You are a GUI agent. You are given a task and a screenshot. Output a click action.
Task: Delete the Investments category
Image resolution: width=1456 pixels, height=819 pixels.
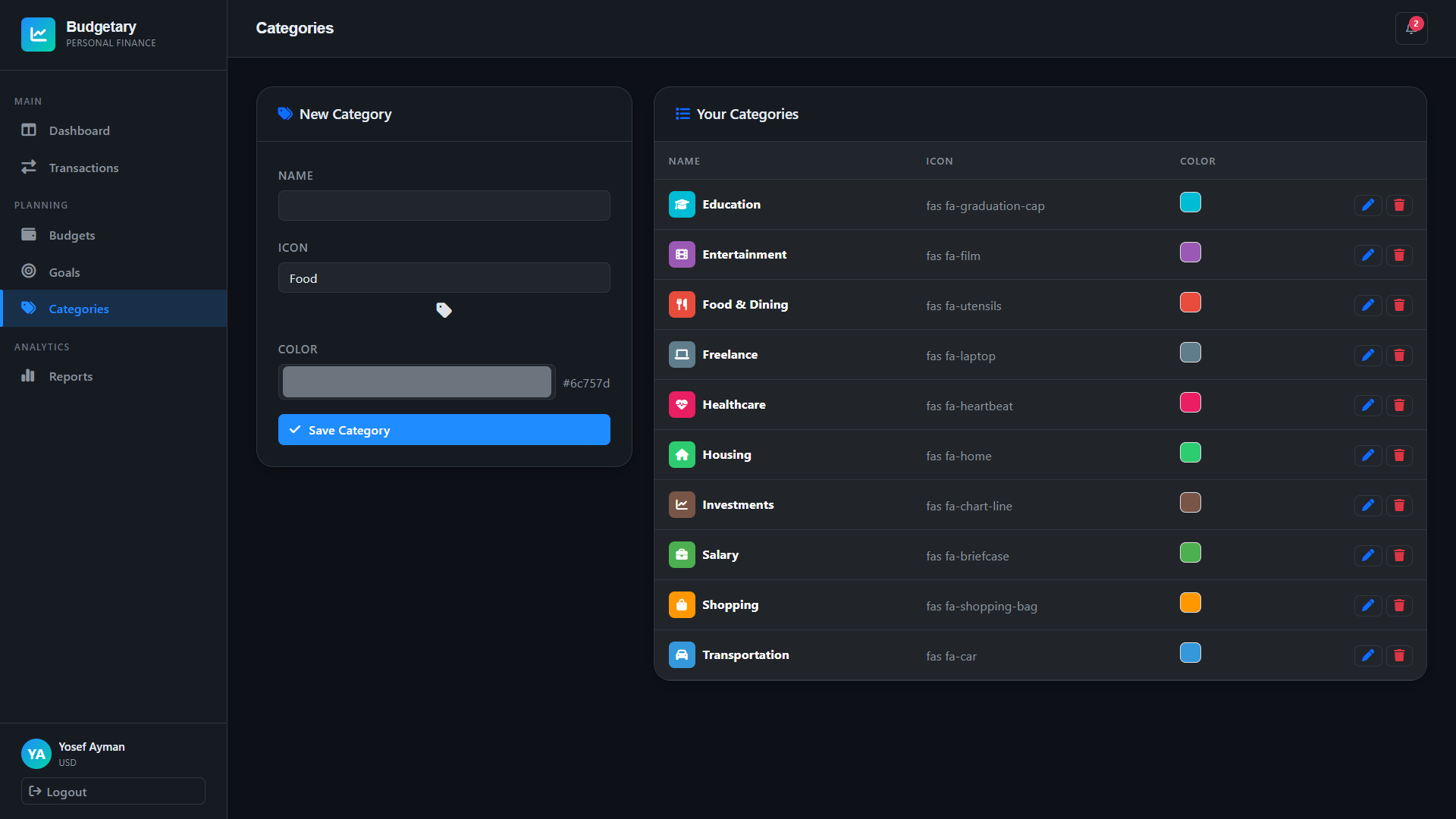pos(1399,505)
